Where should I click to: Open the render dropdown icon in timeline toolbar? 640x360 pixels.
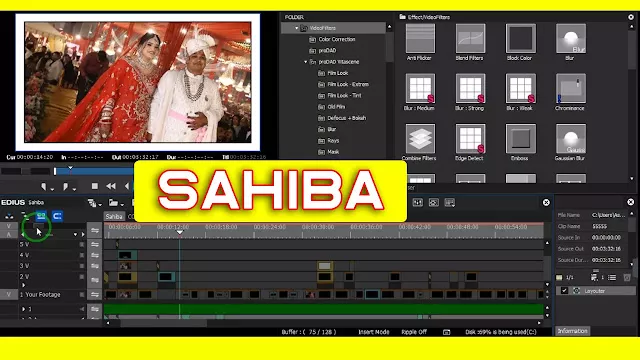(x=449, y=202)
